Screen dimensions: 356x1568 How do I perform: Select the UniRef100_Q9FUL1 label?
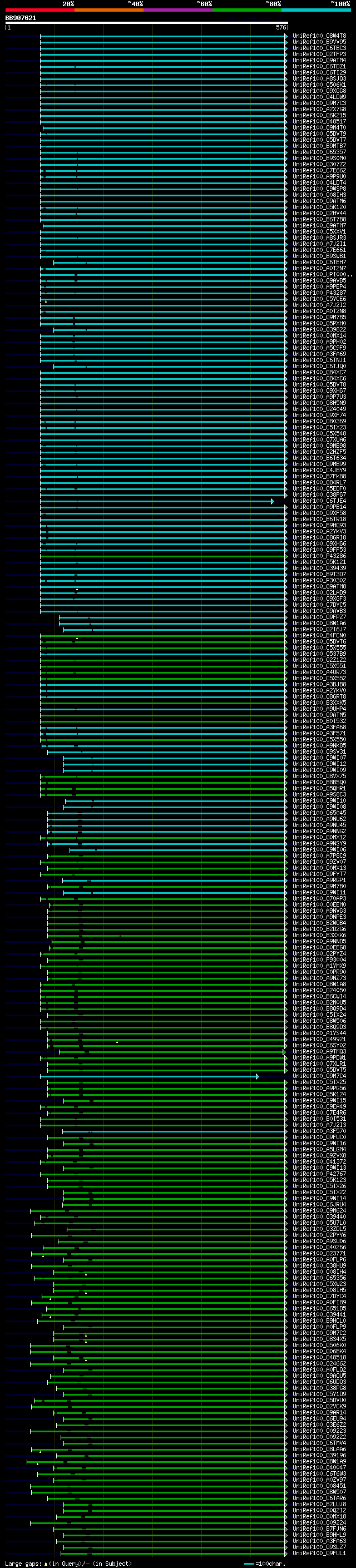(319, 1554)
